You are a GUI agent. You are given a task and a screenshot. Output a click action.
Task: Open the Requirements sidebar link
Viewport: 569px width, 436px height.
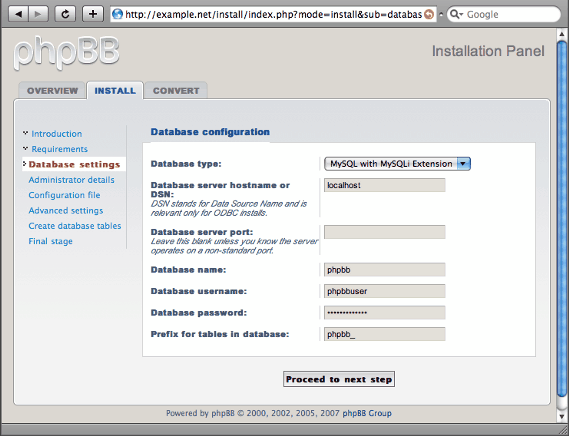tap(60, 149)
